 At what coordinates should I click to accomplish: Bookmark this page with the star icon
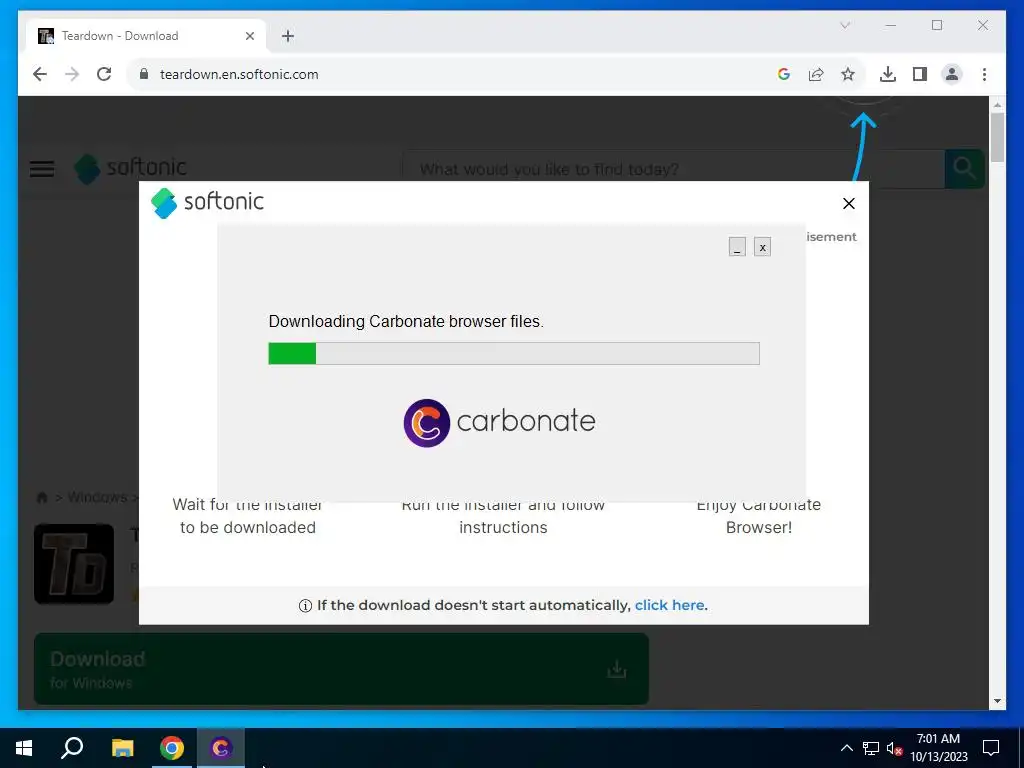click(x=848, y=74)
